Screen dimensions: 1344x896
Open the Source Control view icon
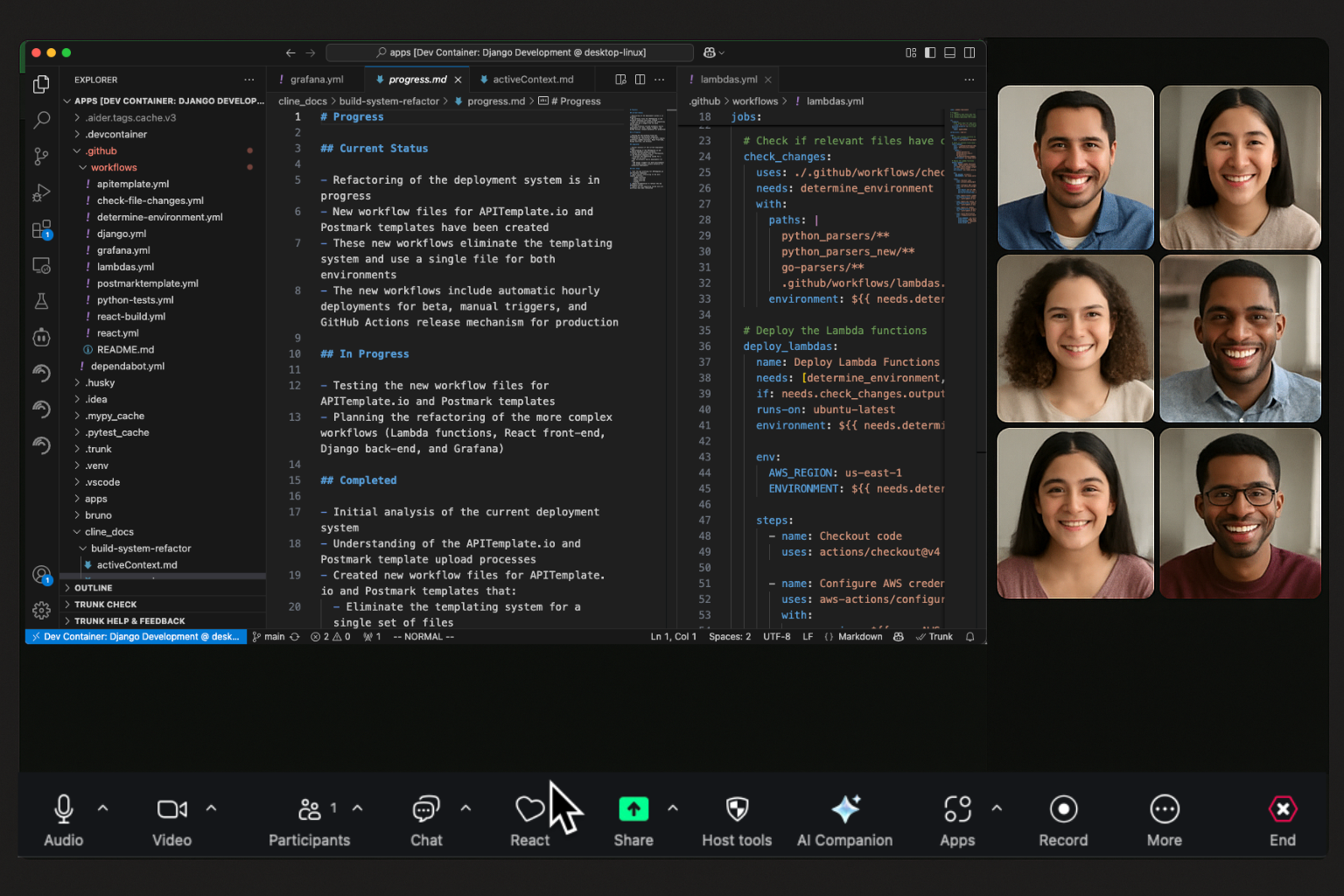[x=41, y=157]
